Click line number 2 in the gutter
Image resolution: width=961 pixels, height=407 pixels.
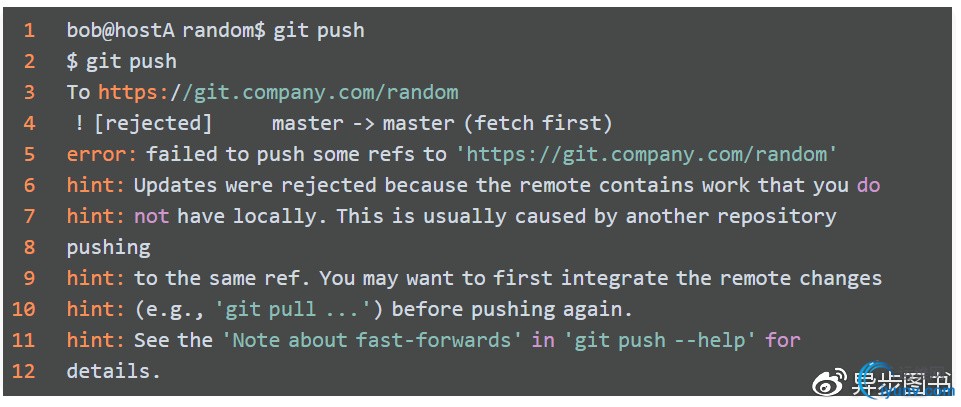point(29,62)
